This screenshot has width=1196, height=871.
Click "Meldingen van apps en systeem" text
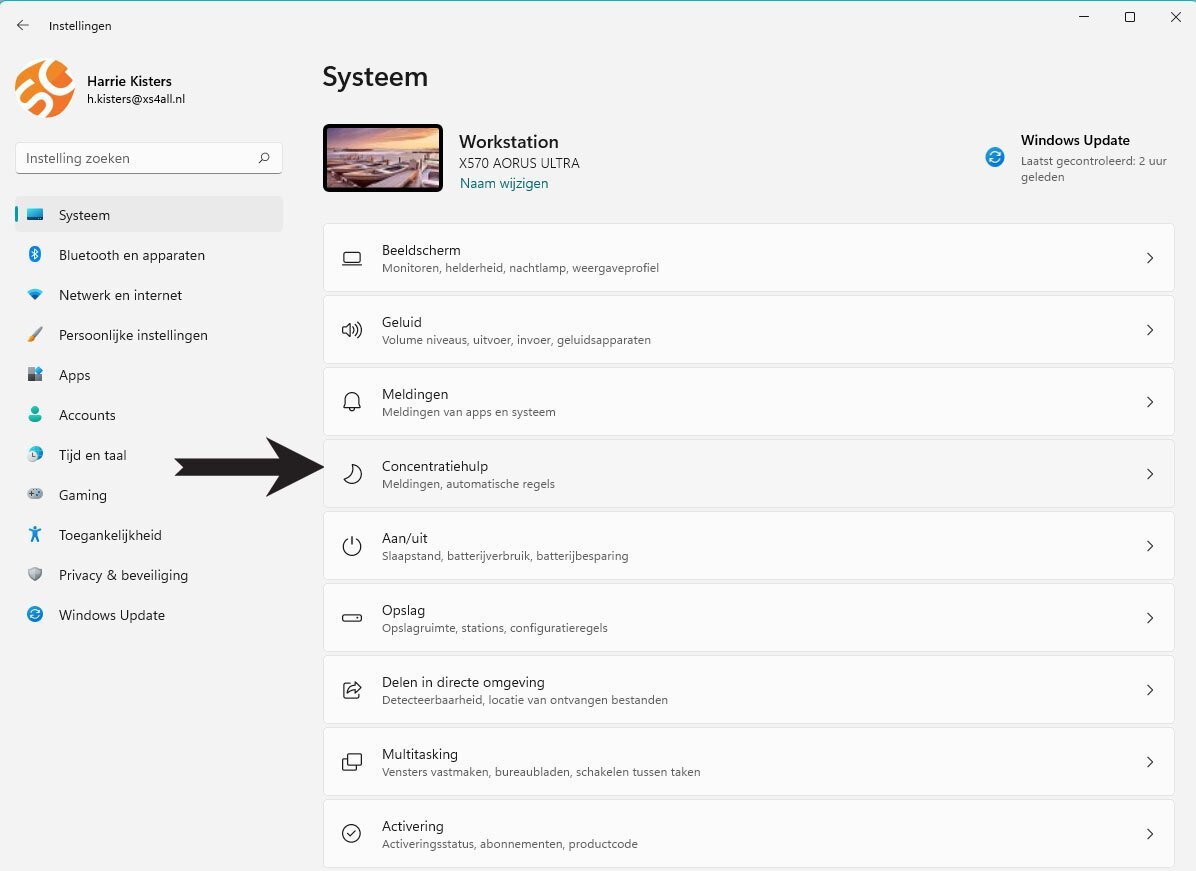click(468, 412)
